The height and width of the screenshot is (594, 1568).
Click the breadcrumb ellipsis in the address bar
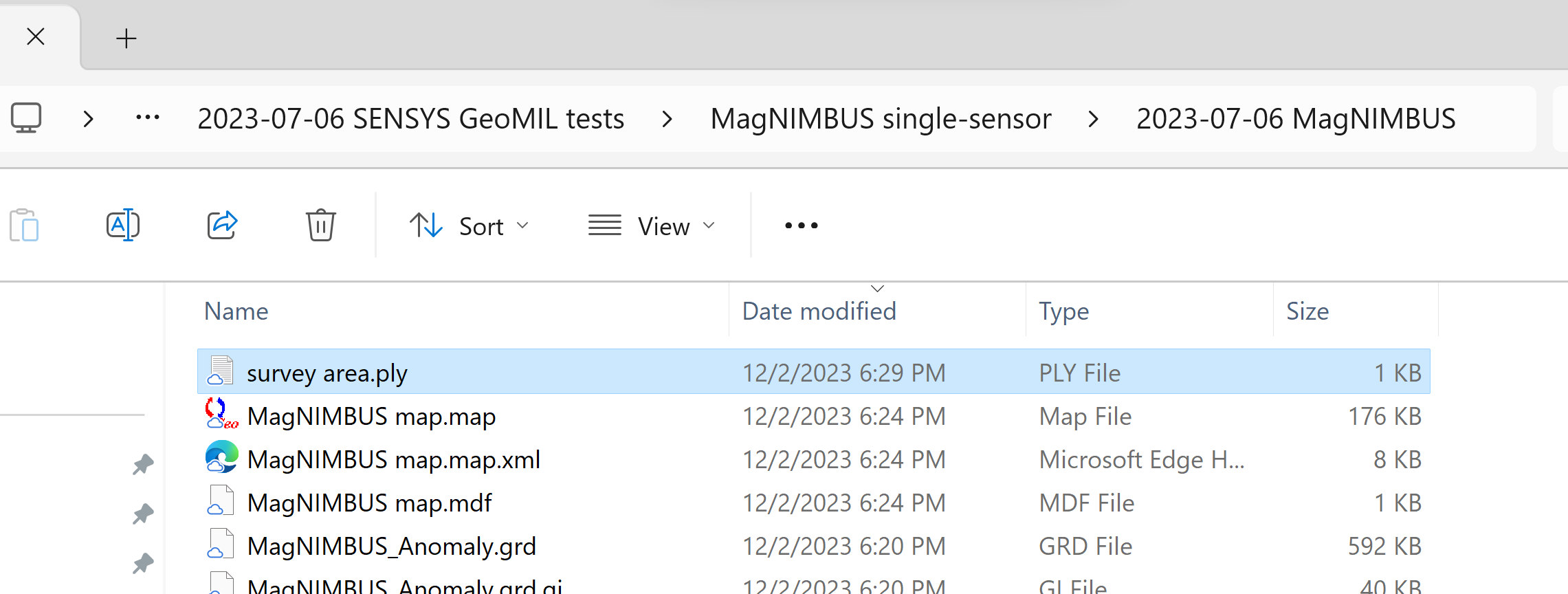pyautogui.click(x=146, y=118)
